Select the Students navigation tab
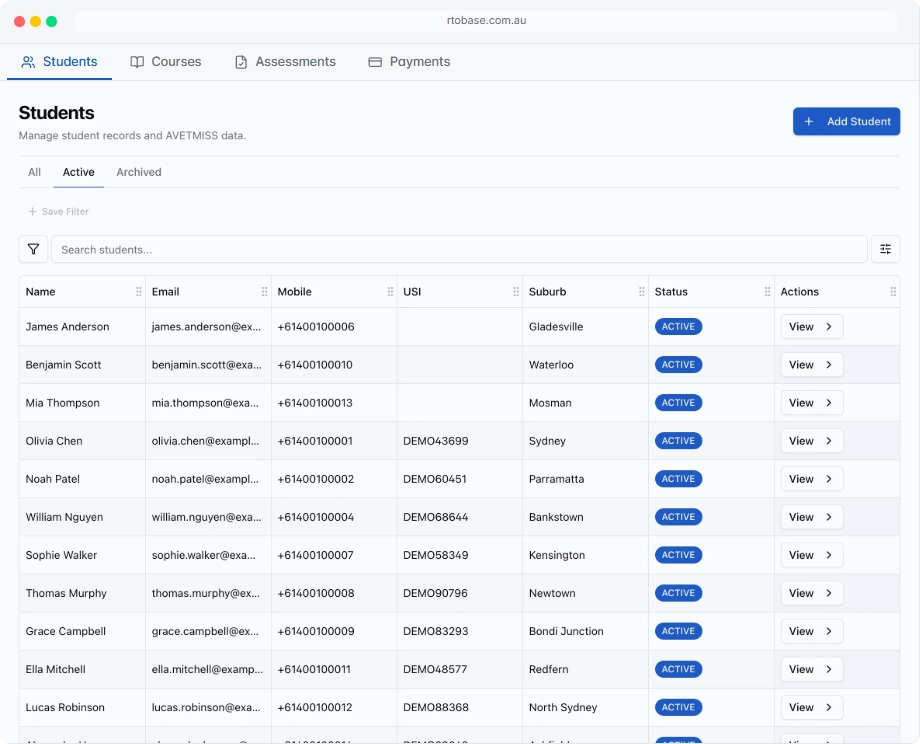Image resolution: width=920 pixels, height=744 pixels. click(59, 62)
